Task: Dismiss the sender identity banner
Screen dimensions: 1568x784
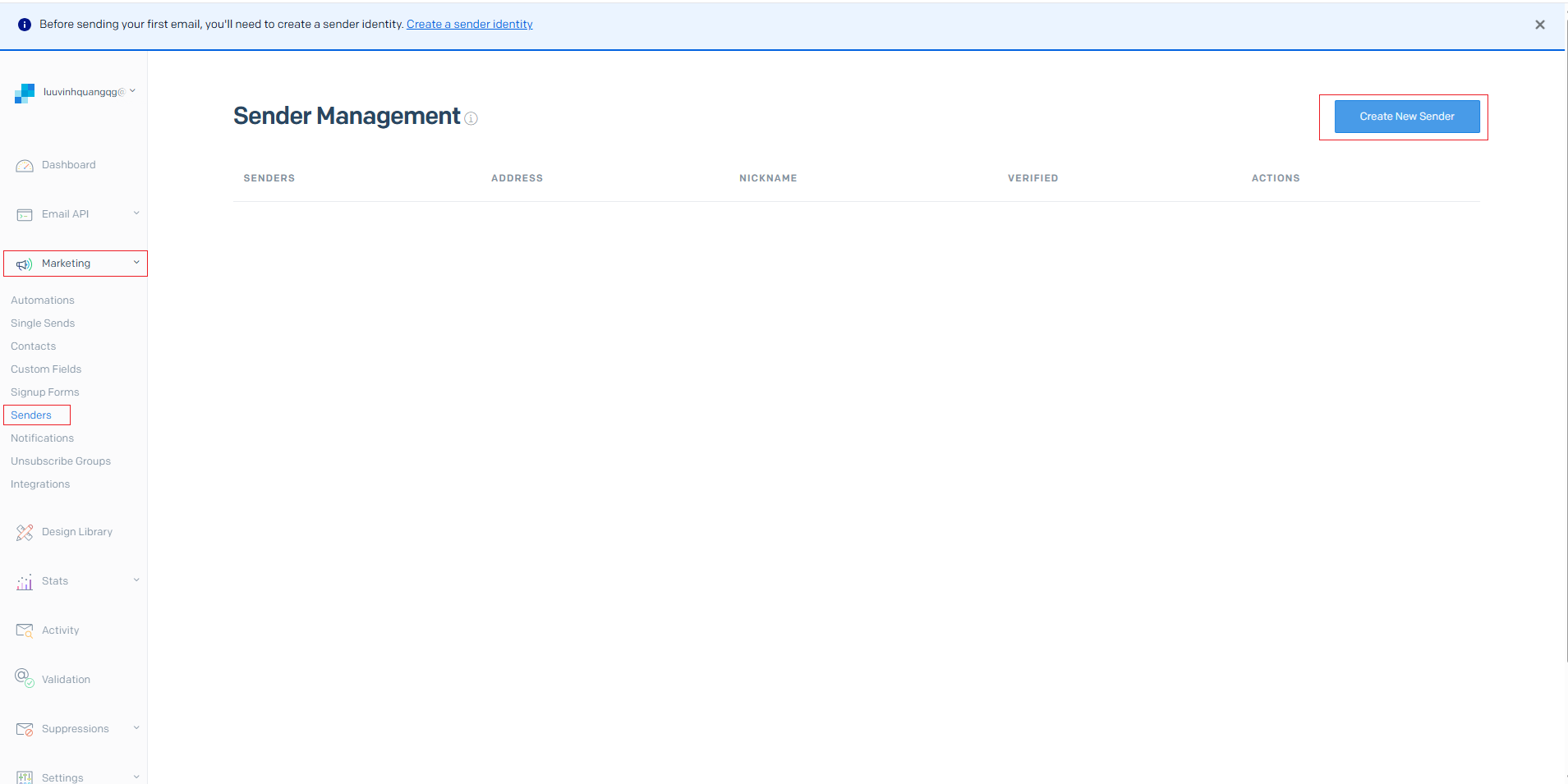Action: pos(1540,25)
